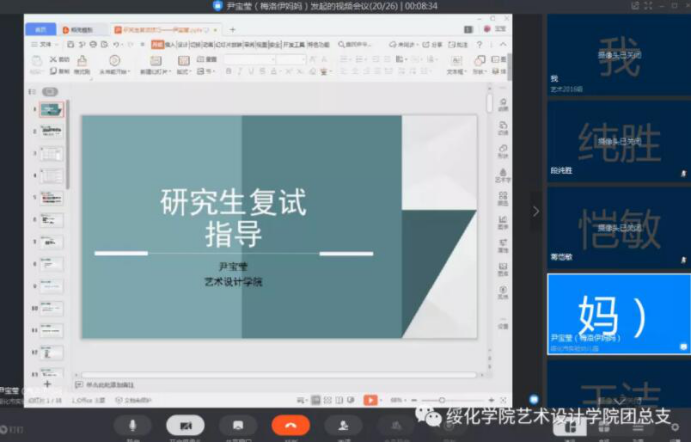The image size is (692, 442).
Task: Open a new document tab with plus
Action: click(x=232, y=30)
